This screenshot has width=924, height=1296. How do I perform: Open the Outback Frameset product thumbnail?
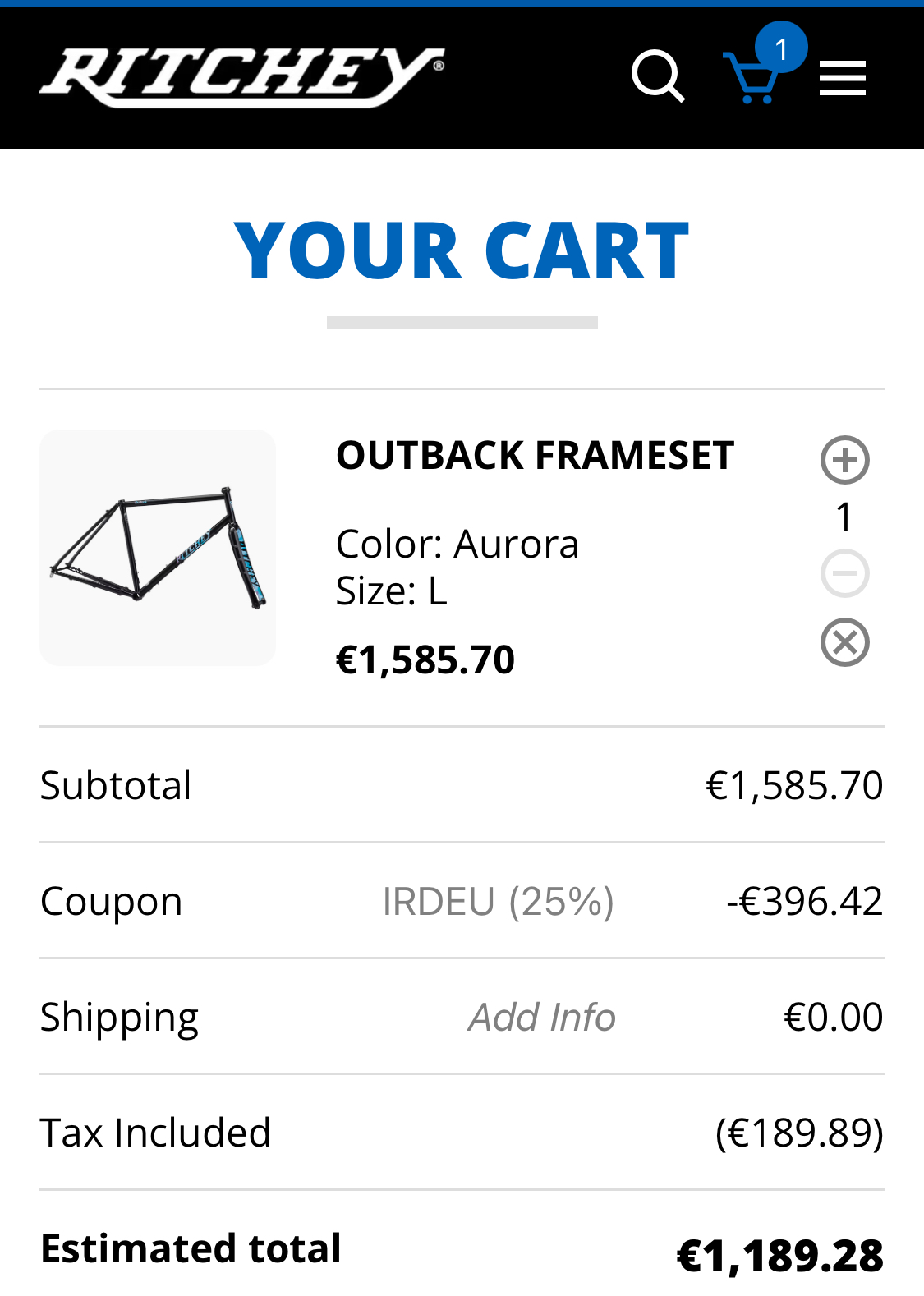tap(158, 547)
